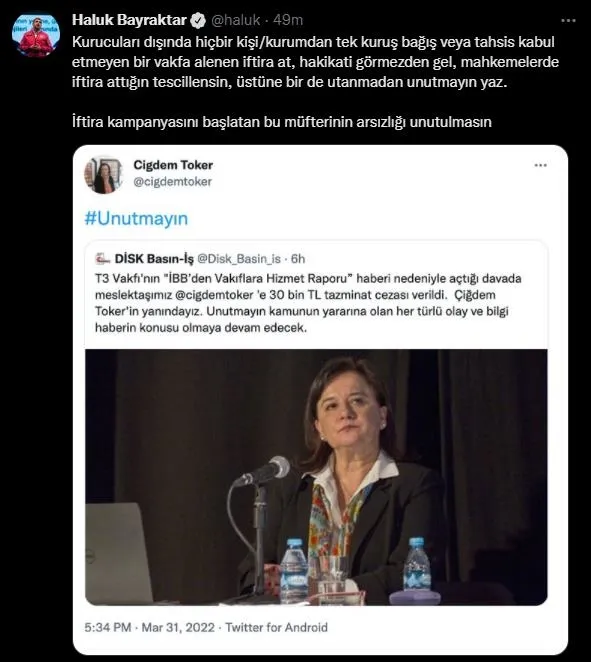This screenshot has width=591, height=662.
Task: Visit the @haluk handle
Action: (x=235, y=20)
